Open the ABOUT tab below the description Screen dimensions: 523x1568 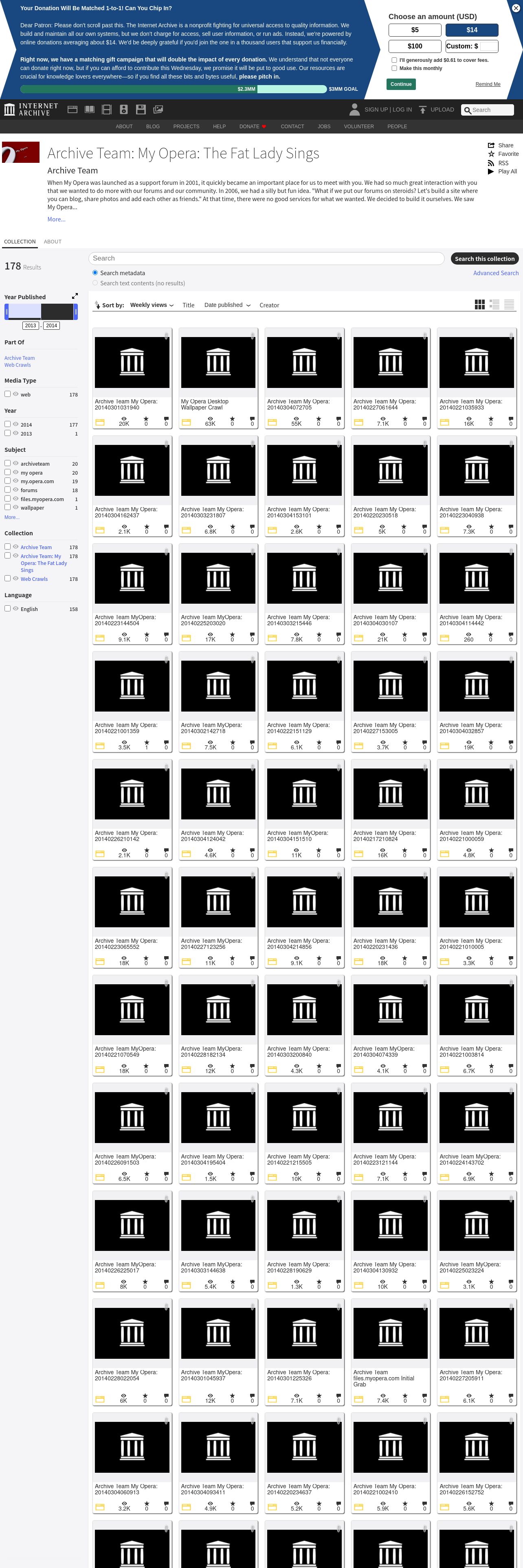click(x=53, y=242)
